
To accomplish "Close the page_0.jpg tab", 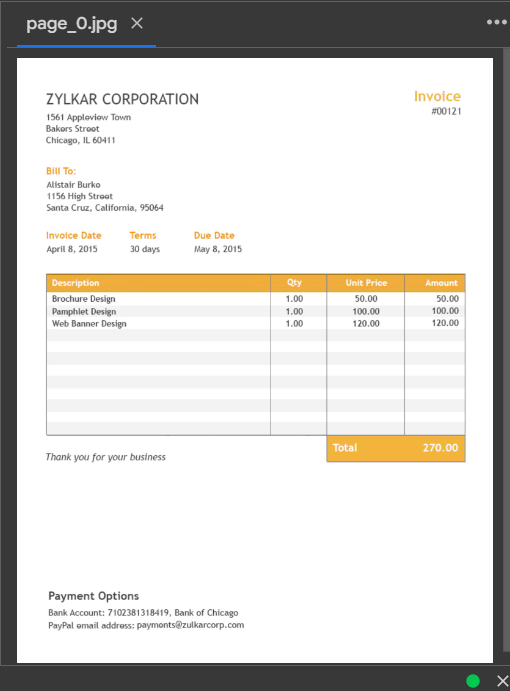I will click(x=137, y=23).
